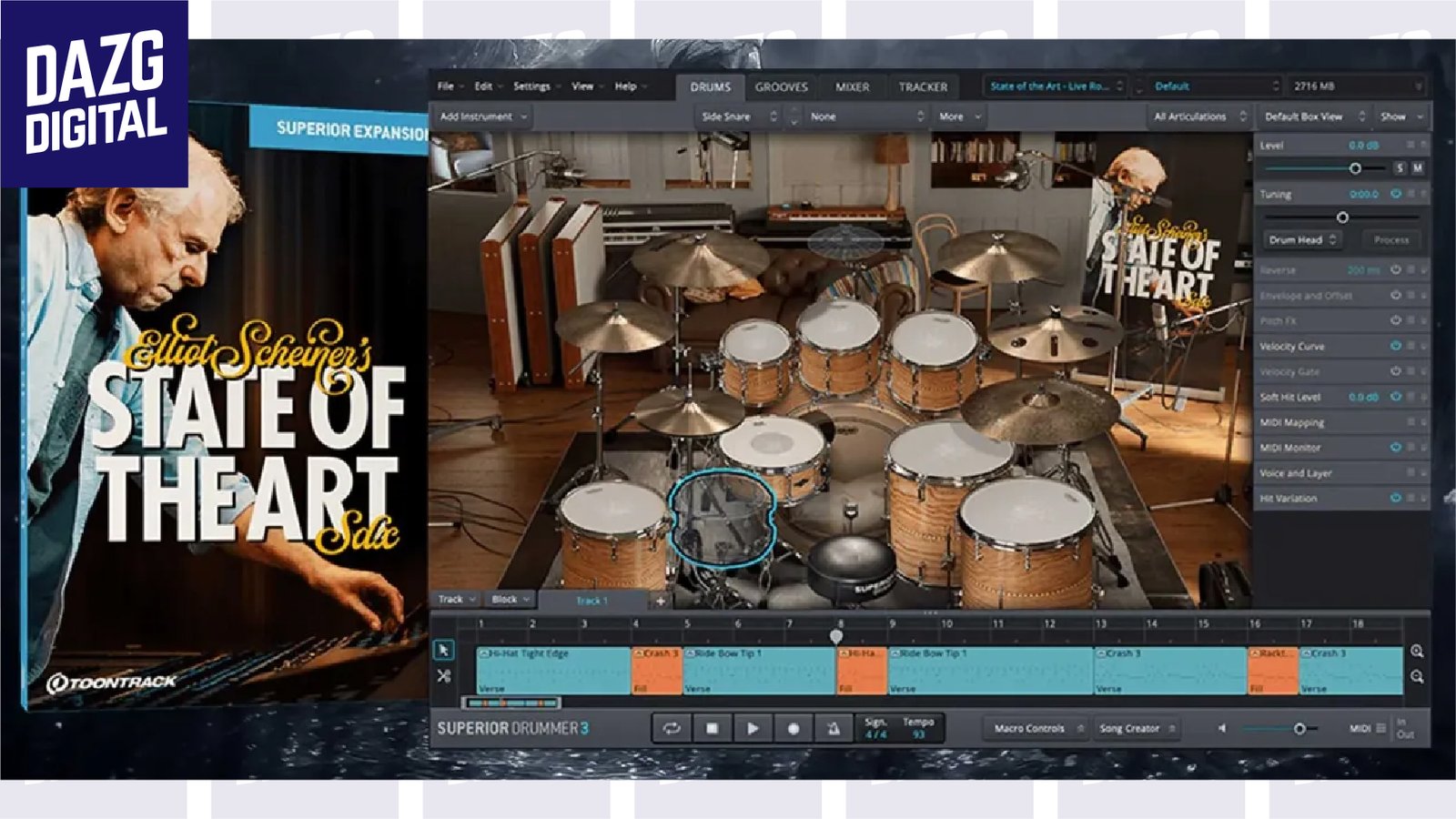The image size is (1456, 819).
Task: Click the master volume speaker icon
Action: [x=1222, y=728]
